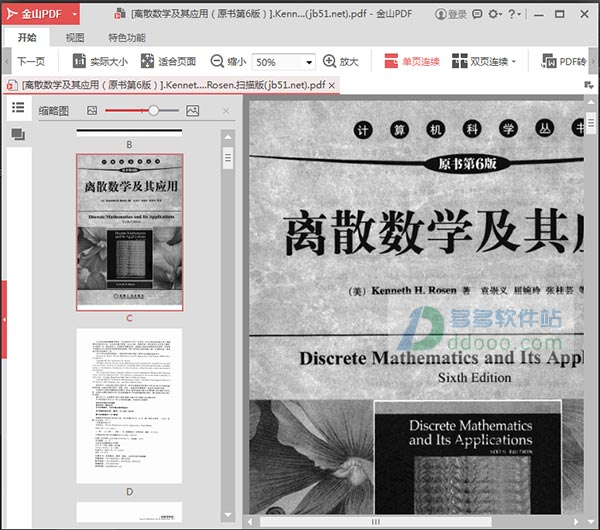Click the thumbnail size slider handle
This screenshot has height=530, width=600.
(153, 110)
